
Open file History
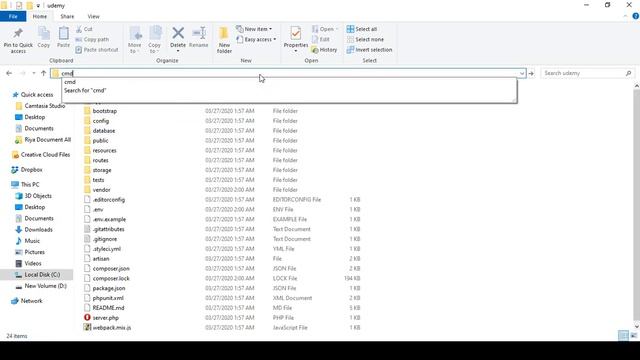324,50
